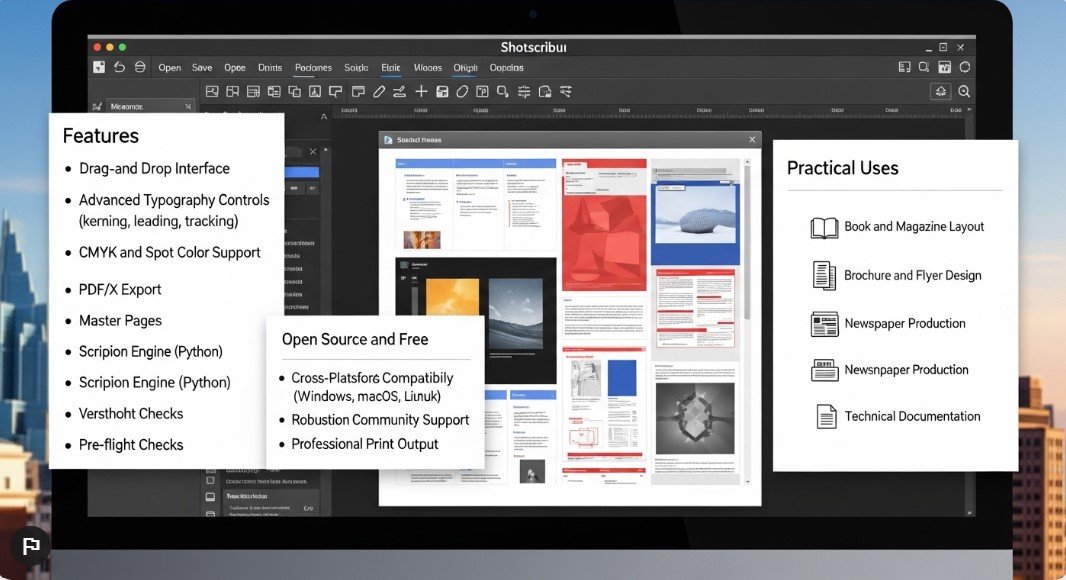Viewport: 1066px width, 580px height.
Task: Select the Zoom magnifier tool
Action: coord(501,91)
